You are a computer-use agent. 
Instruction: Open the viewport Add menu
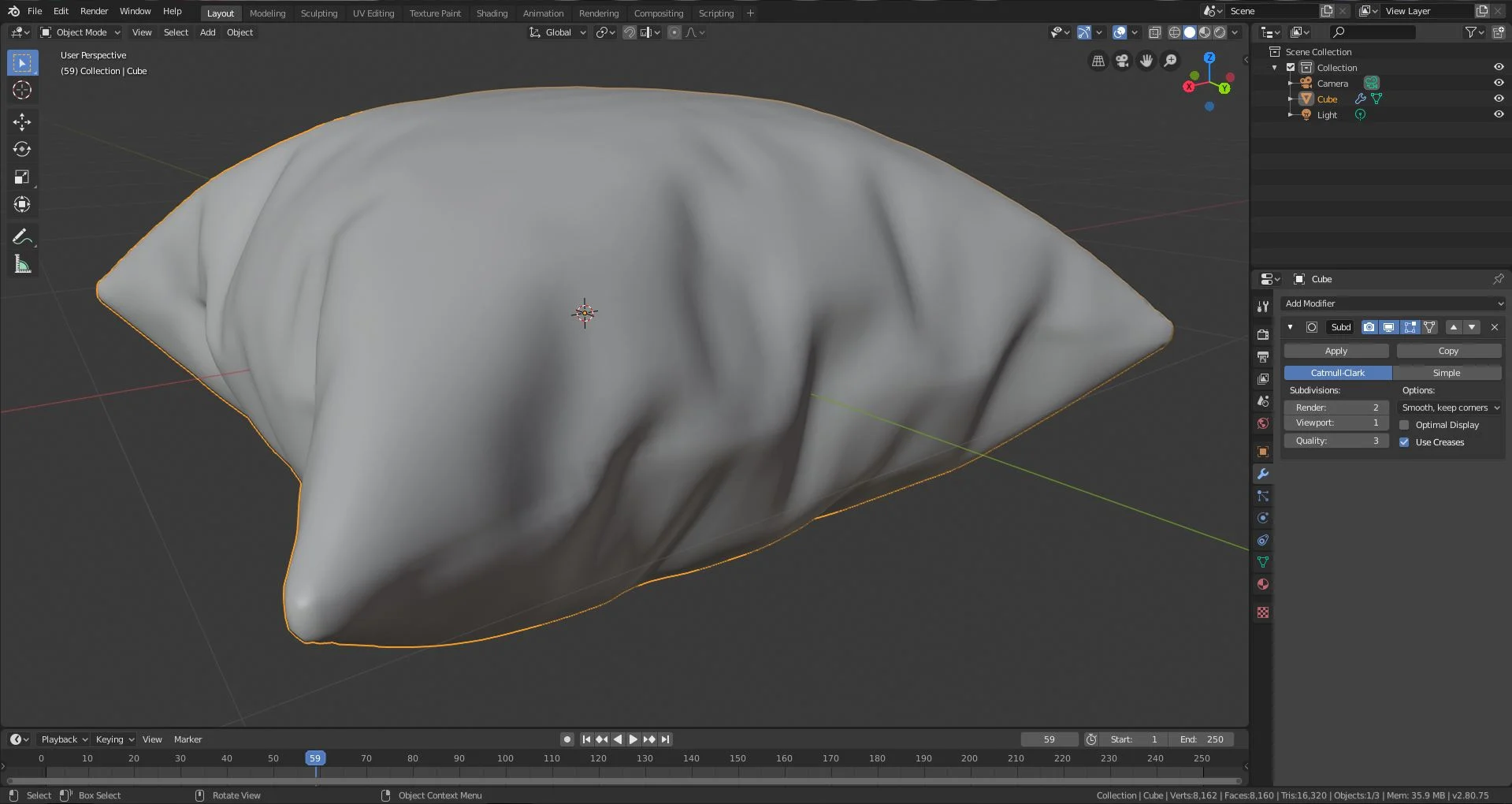tap(207, 32)
